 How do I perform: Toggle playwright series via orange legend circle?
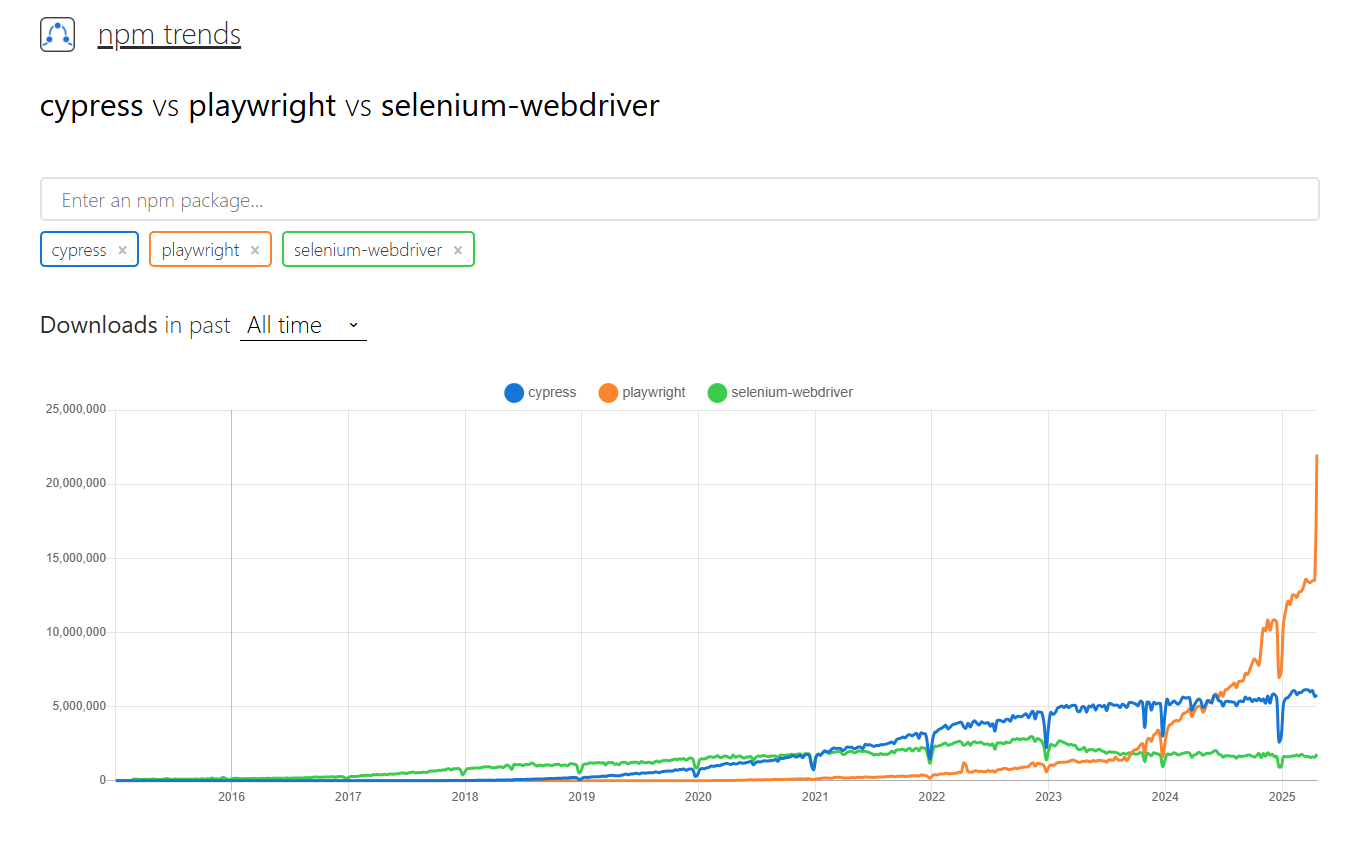(x=608, y=393)
